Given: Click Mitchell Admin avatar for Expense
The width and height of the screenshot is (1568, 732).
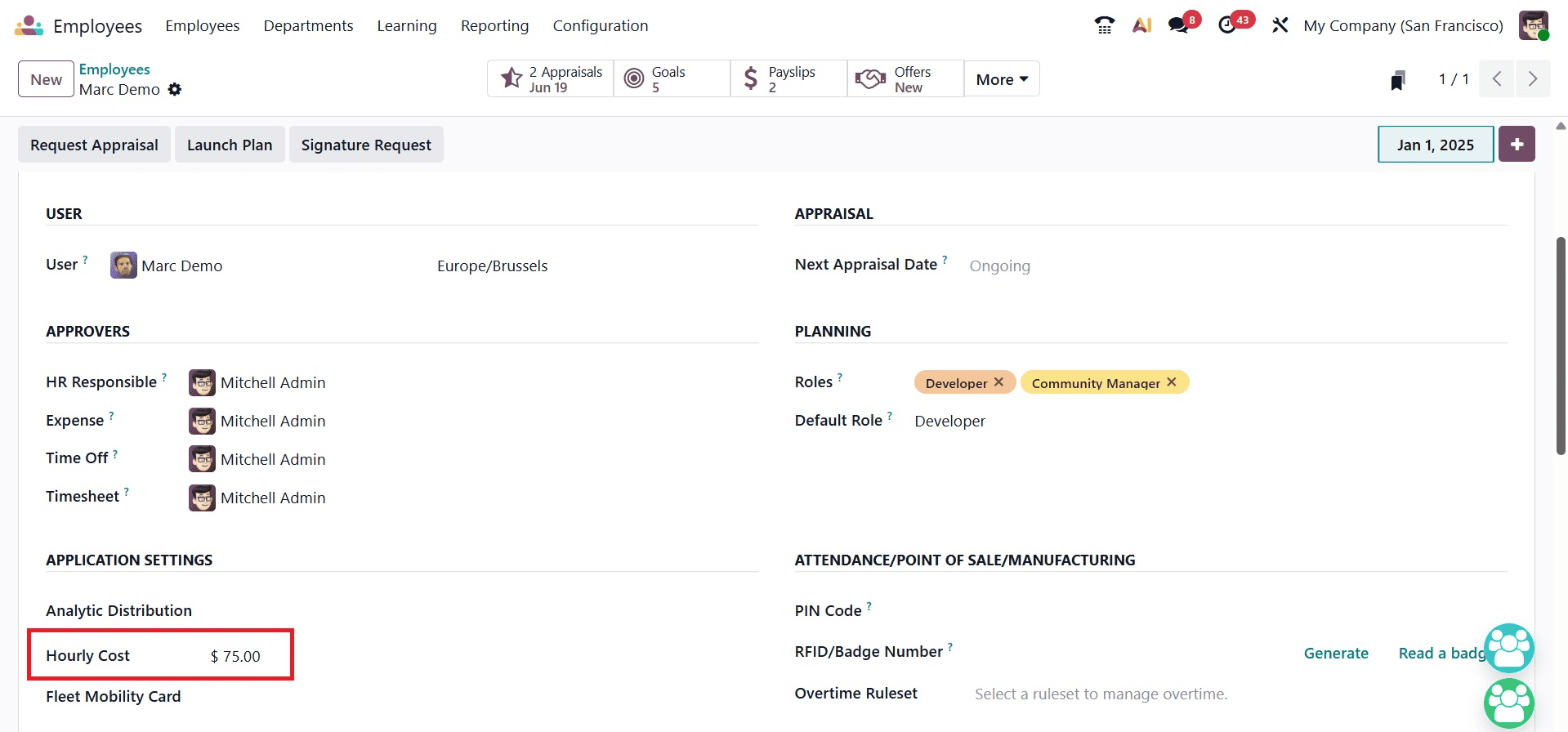Looking at the screenshot, I should pyautogui.click(x=202, y=421).
